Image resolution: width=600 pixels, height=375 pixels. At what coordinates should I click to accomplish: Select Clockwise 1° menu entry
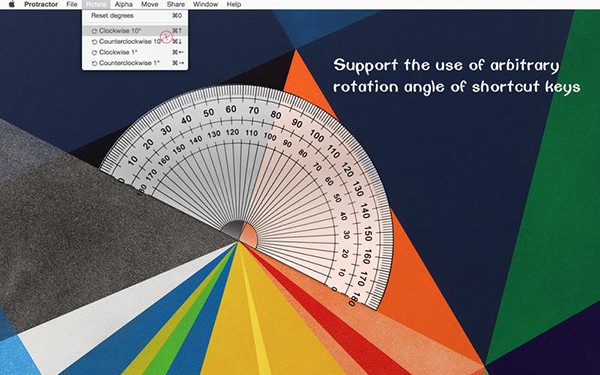coord(135,52)
